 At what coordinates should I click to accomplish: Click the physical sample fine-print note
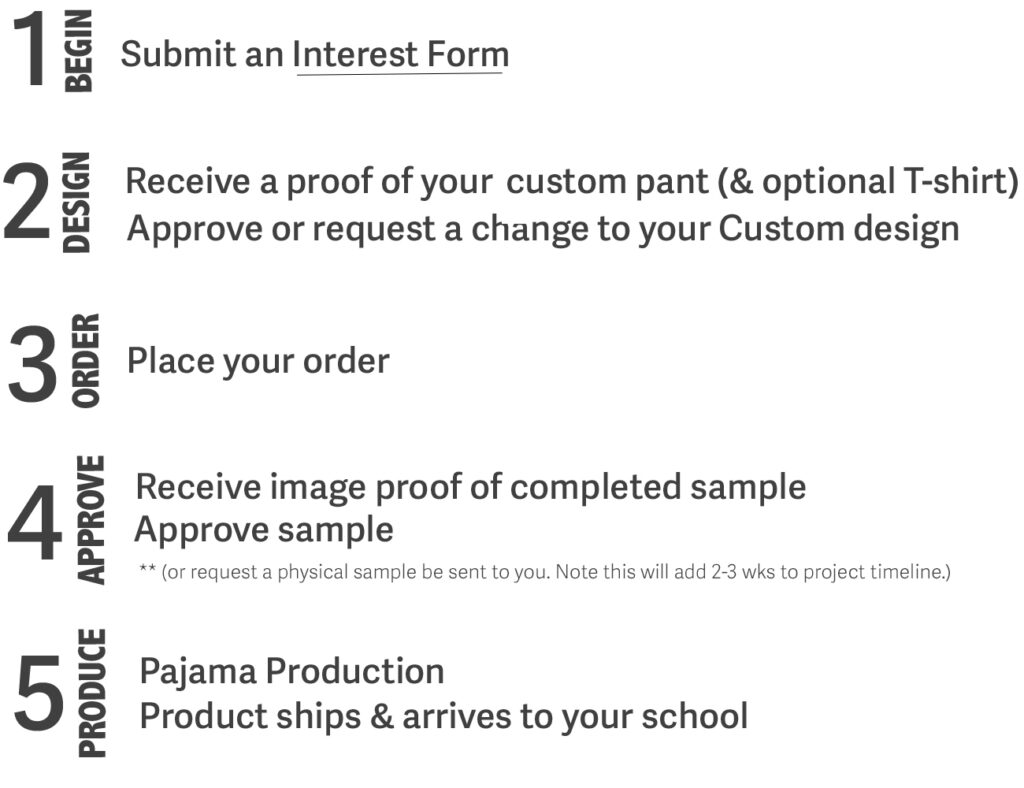[545, 573]
